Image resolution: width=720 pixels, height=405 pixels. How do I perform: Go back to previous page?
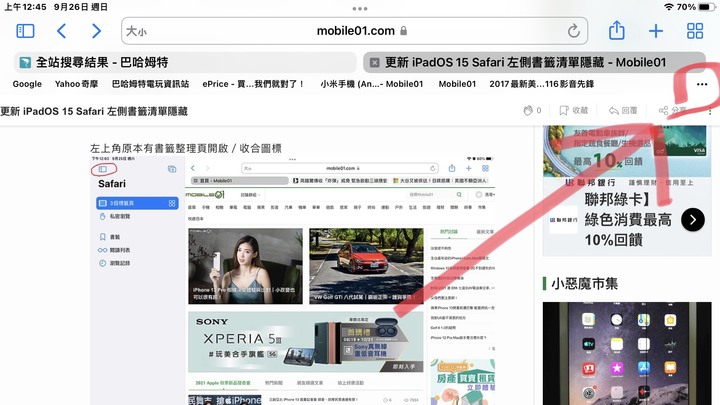pos(61,31)
